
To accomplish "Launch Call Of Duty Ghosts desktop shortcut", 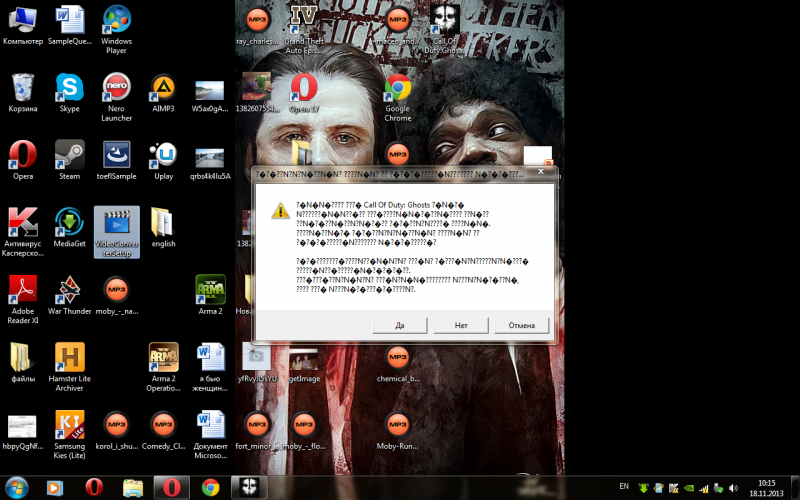I will point(444,30).
